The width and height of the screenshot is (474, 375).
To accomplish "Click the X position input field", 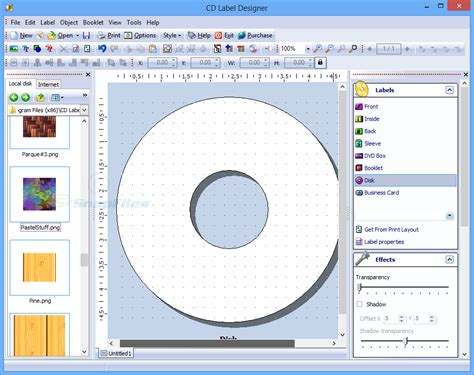I will 162,62.
